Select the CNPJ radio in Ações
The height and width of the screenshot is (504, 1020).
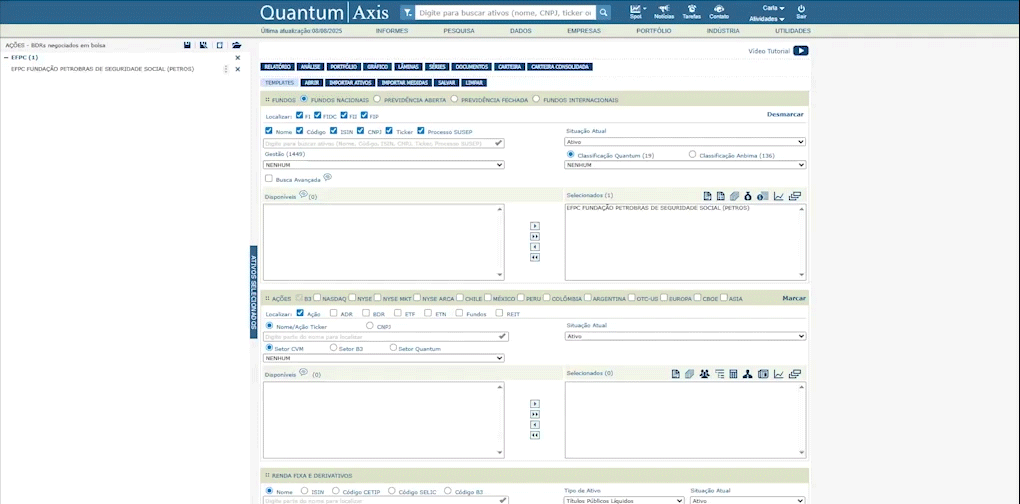370,325
